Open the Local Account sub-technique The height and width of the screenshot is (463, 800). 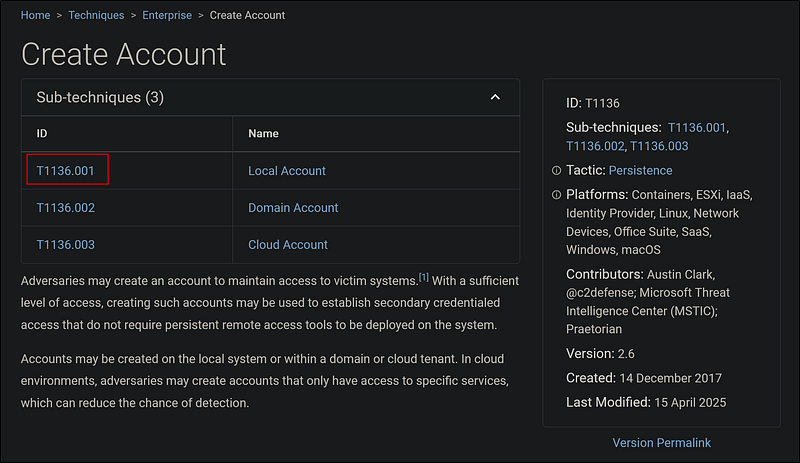[287, 171]
